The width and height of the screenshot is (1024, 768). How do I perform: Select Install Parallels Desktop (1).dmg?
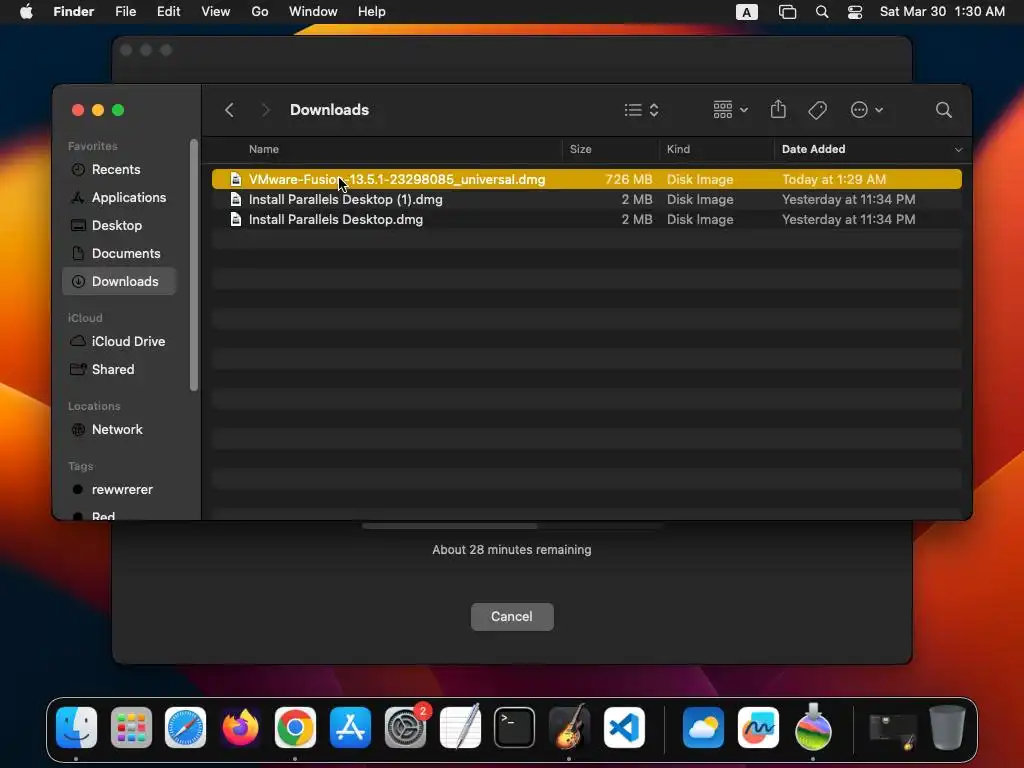[x=586, y=199]
